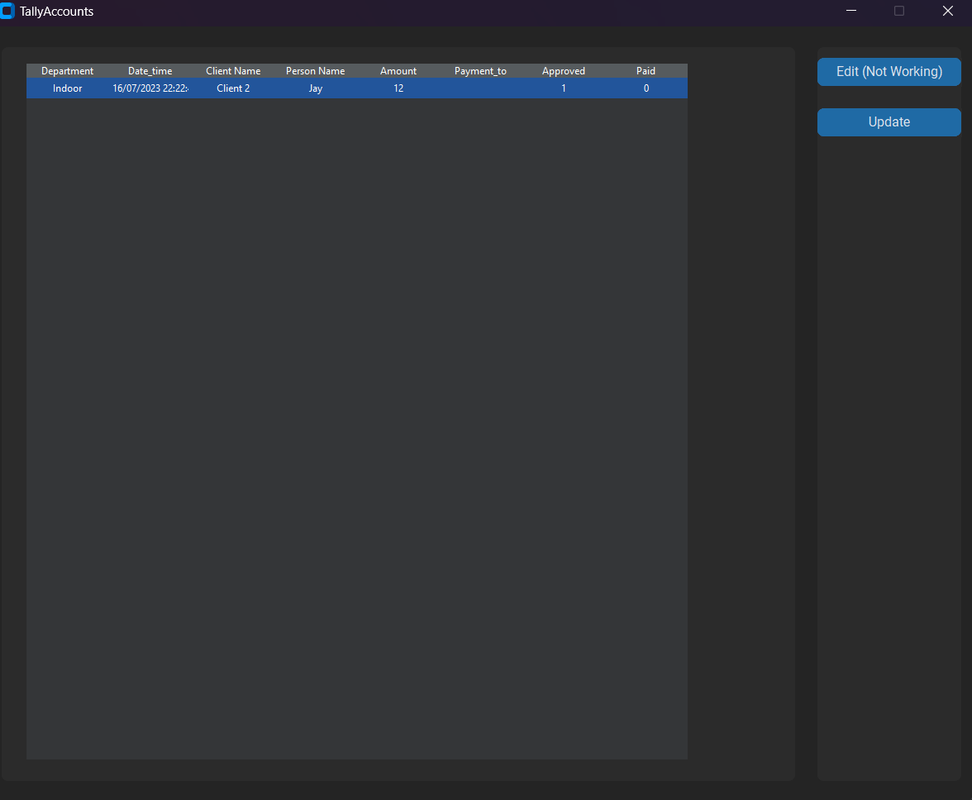Image resolution: width=972 pixels, height=800 pixels.
Task: Click the Amount column header
Action: (398, 71)
